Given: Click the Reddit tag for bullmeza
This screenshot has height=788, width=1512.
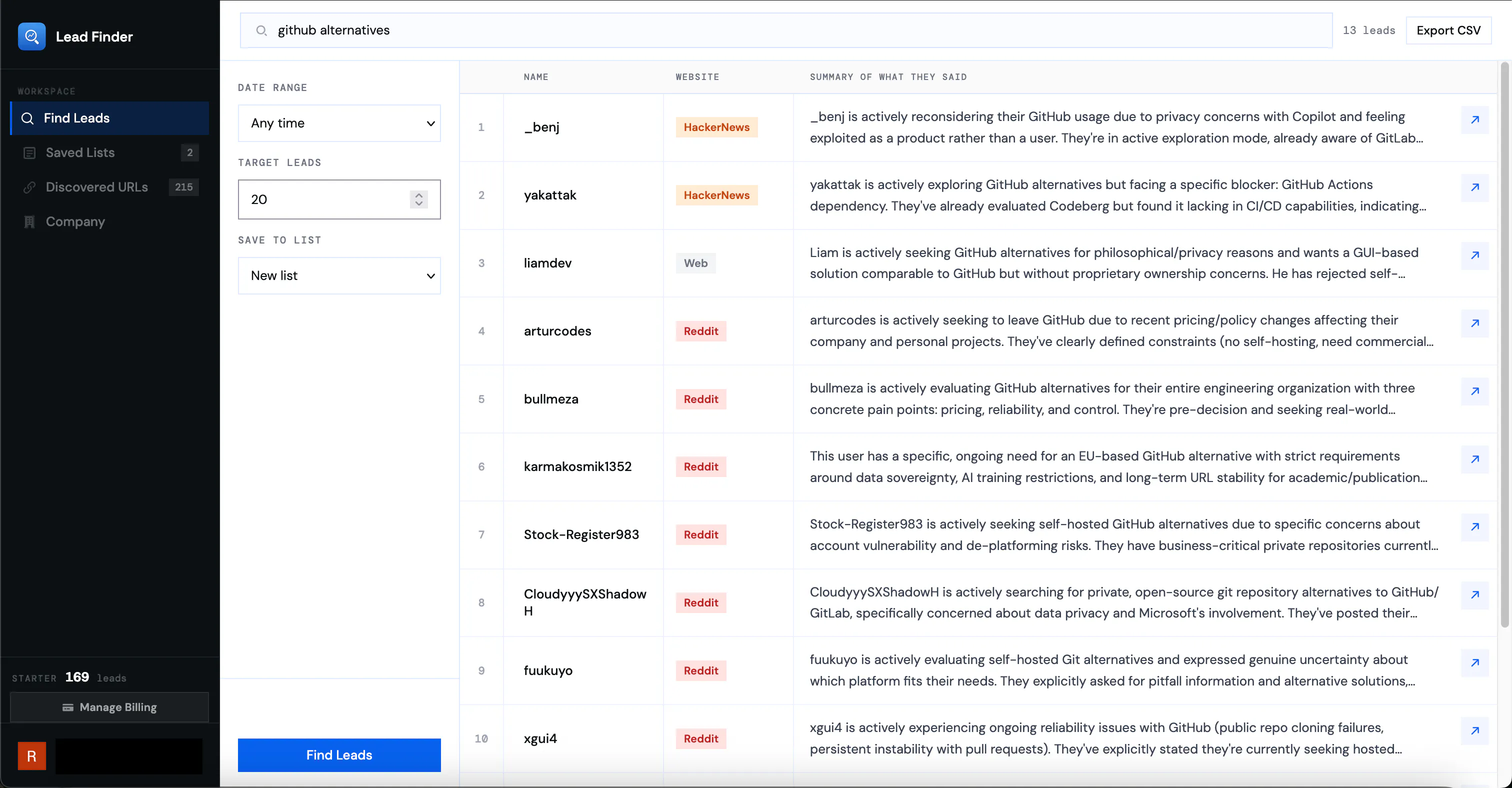Looking at the screenshot, I should [x=701, y=399].
